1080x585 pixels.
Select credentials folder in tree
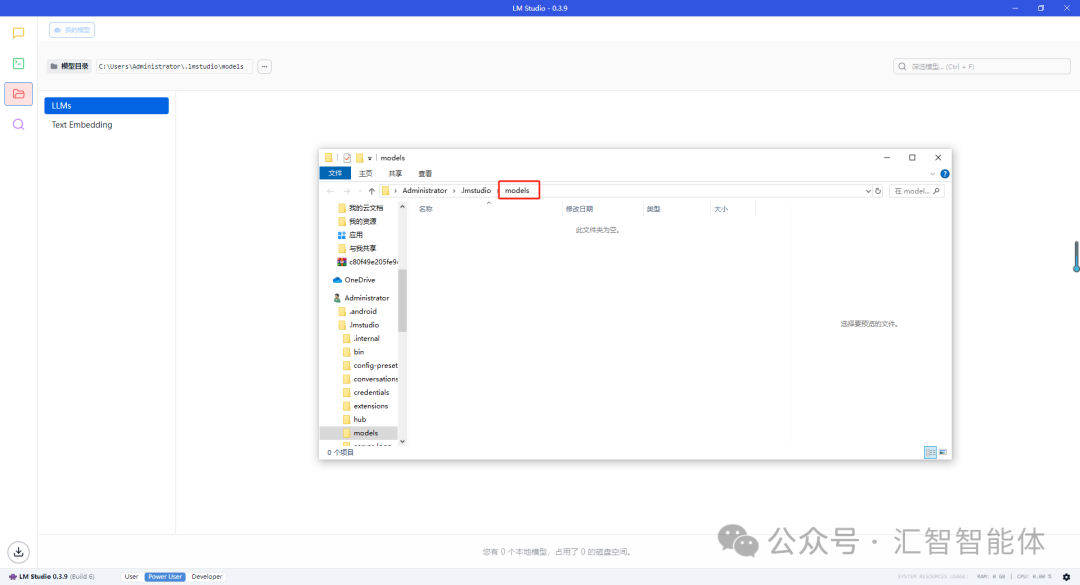coord(366,393)
